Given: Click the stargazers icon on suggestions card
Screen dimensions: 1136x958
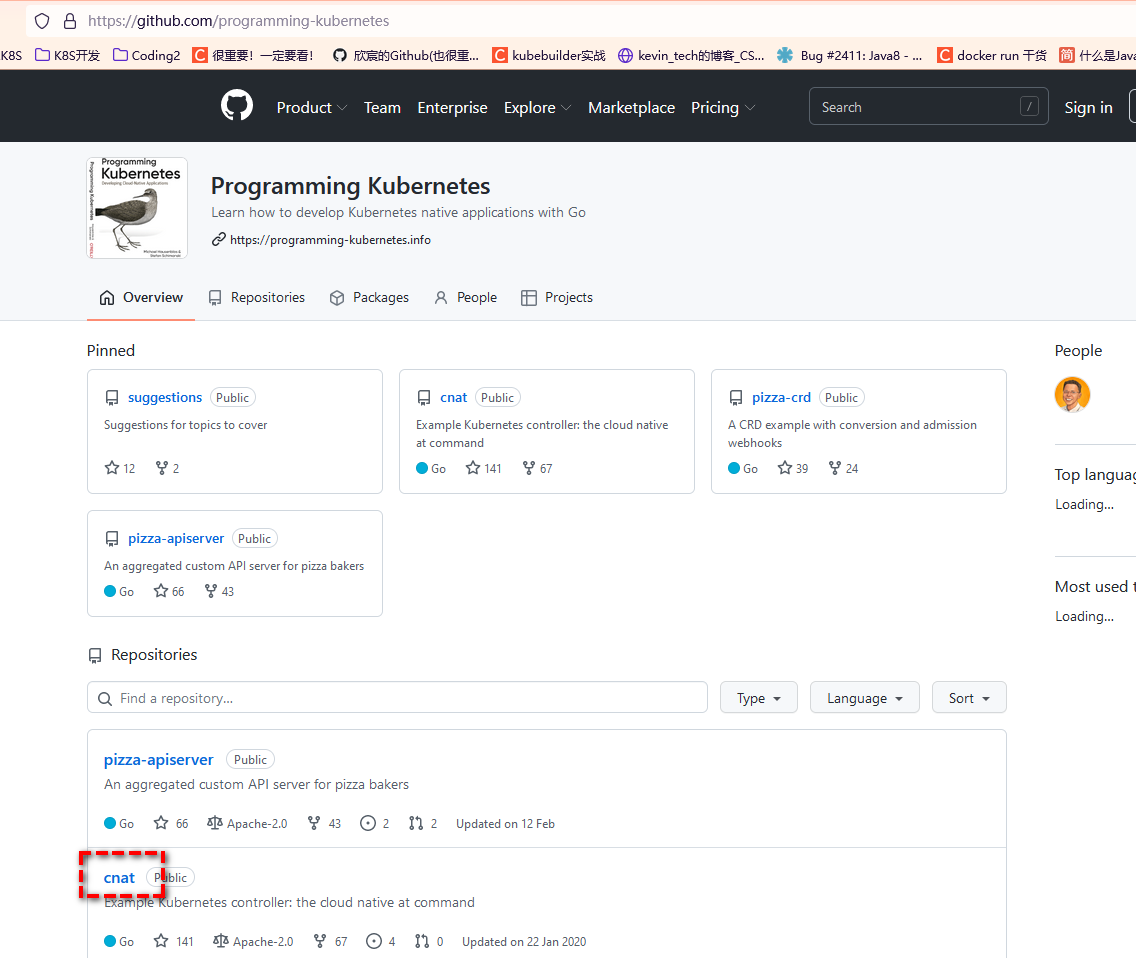Looking at the screenshot, I should 112,468.
